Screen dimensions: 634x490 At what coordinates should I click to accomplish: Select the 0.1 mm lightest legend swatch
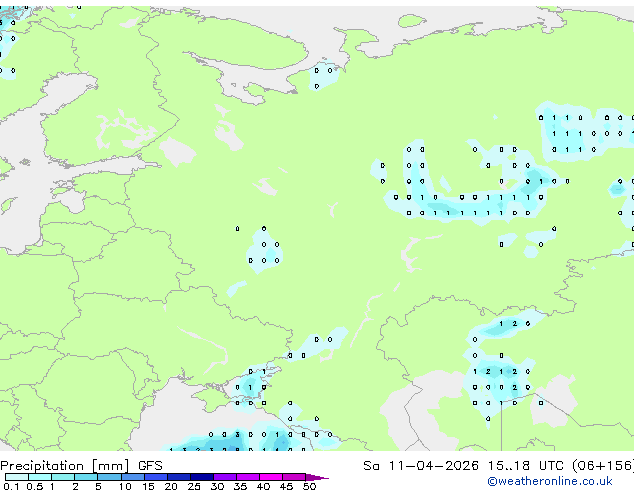[x=17, y=477]
